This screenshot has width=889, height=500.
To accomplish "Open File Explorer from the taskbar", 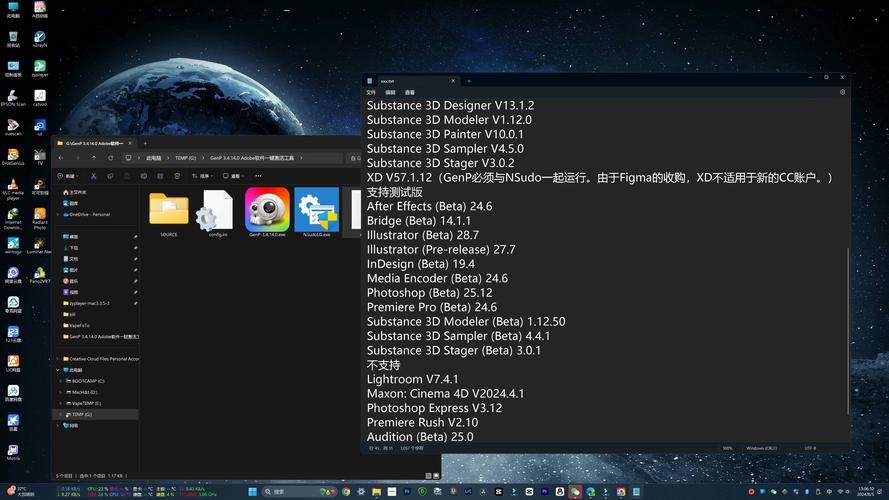I will [x=376, y=491].
